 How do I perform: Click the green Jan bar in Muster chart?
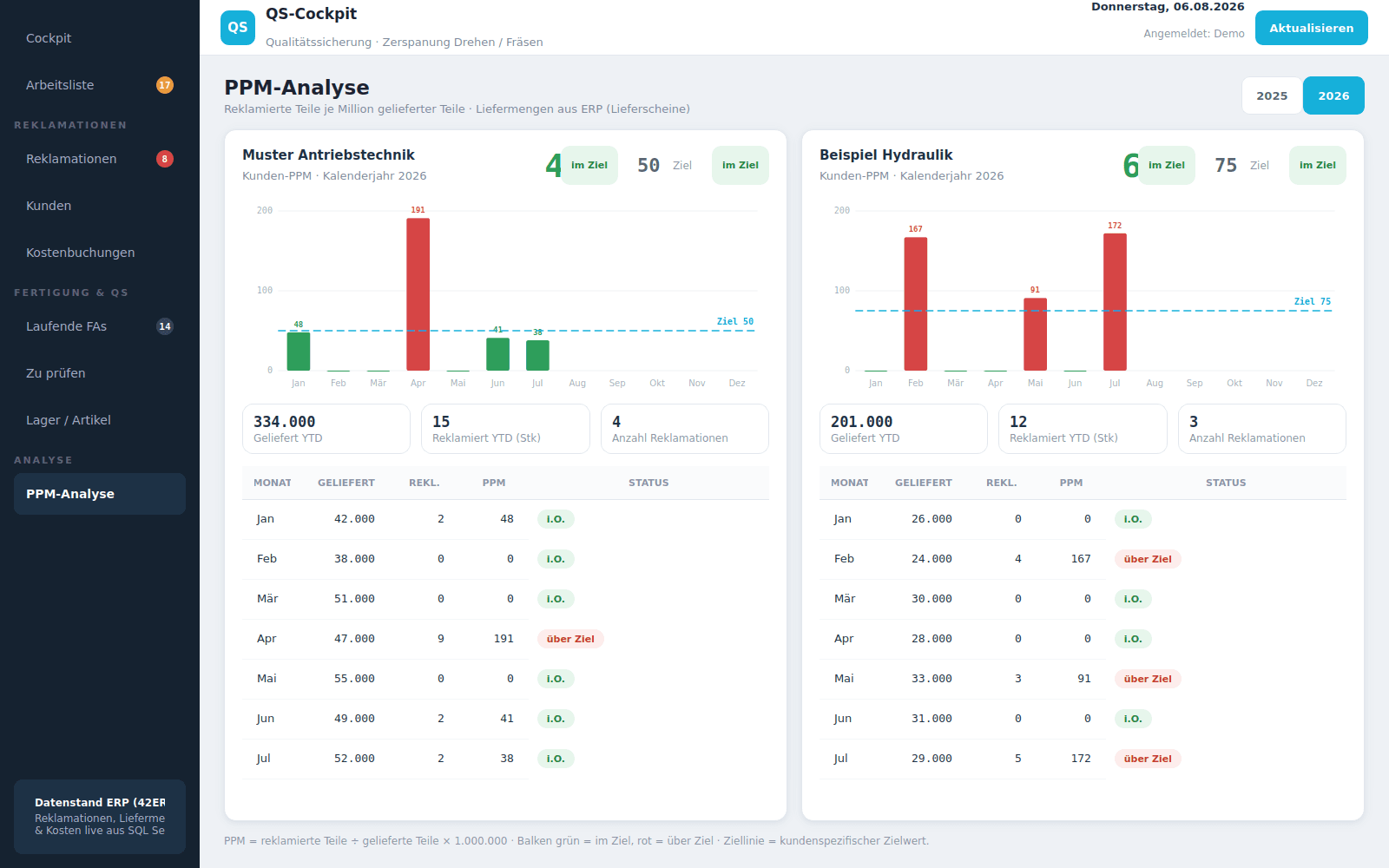(x=299, y=352)
